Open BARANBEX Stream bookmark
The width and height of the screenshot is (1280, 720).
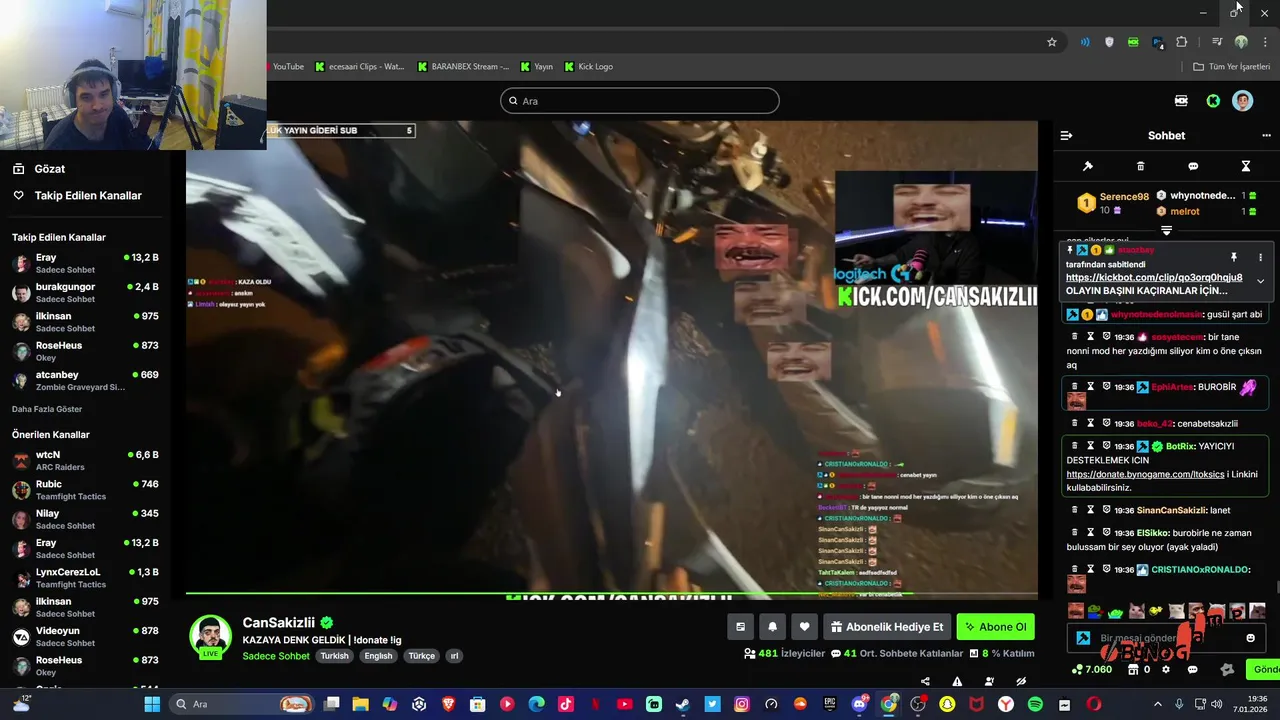(x=463, y=67)
